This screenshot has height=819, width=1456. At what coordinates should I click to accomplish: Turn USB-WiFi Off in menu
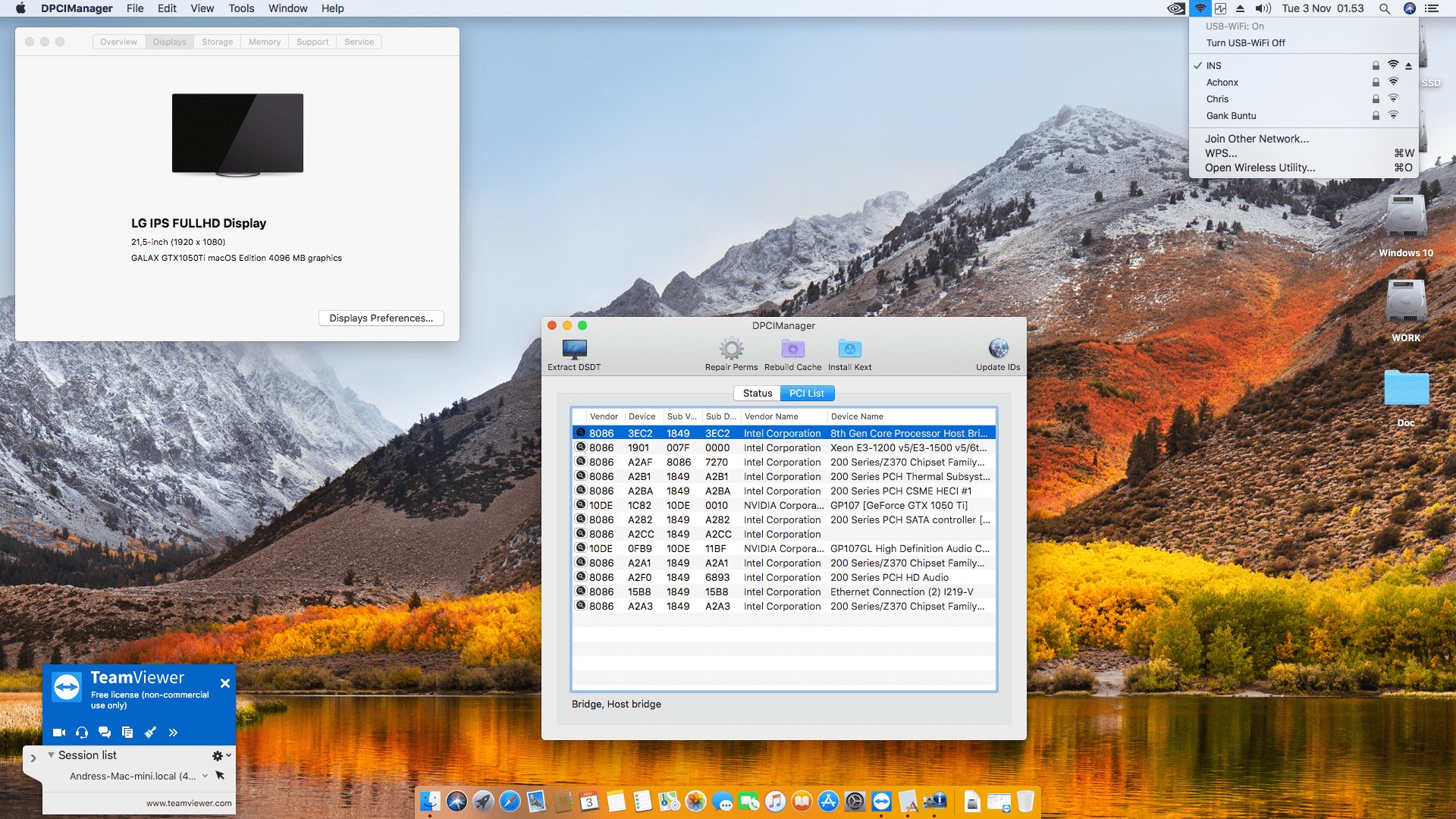[x=1245, y=43]
